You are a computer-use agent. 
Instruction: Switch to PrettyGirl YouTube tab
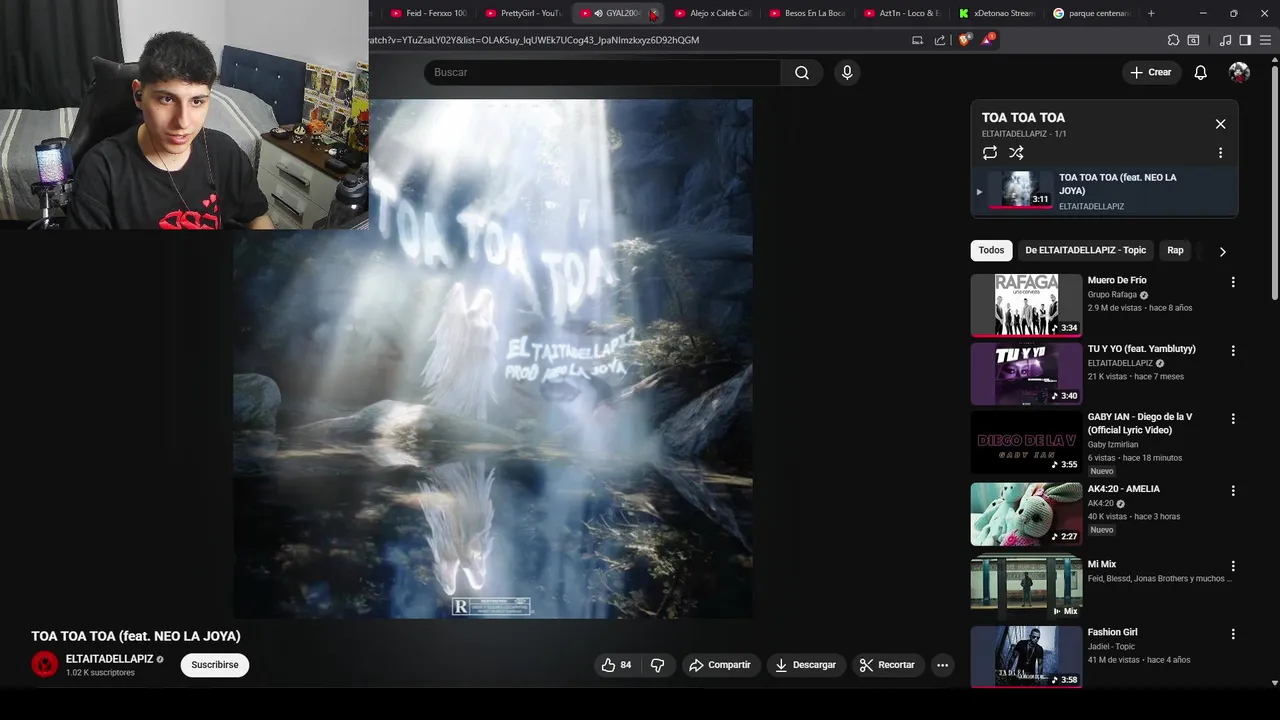click(522, 13)
